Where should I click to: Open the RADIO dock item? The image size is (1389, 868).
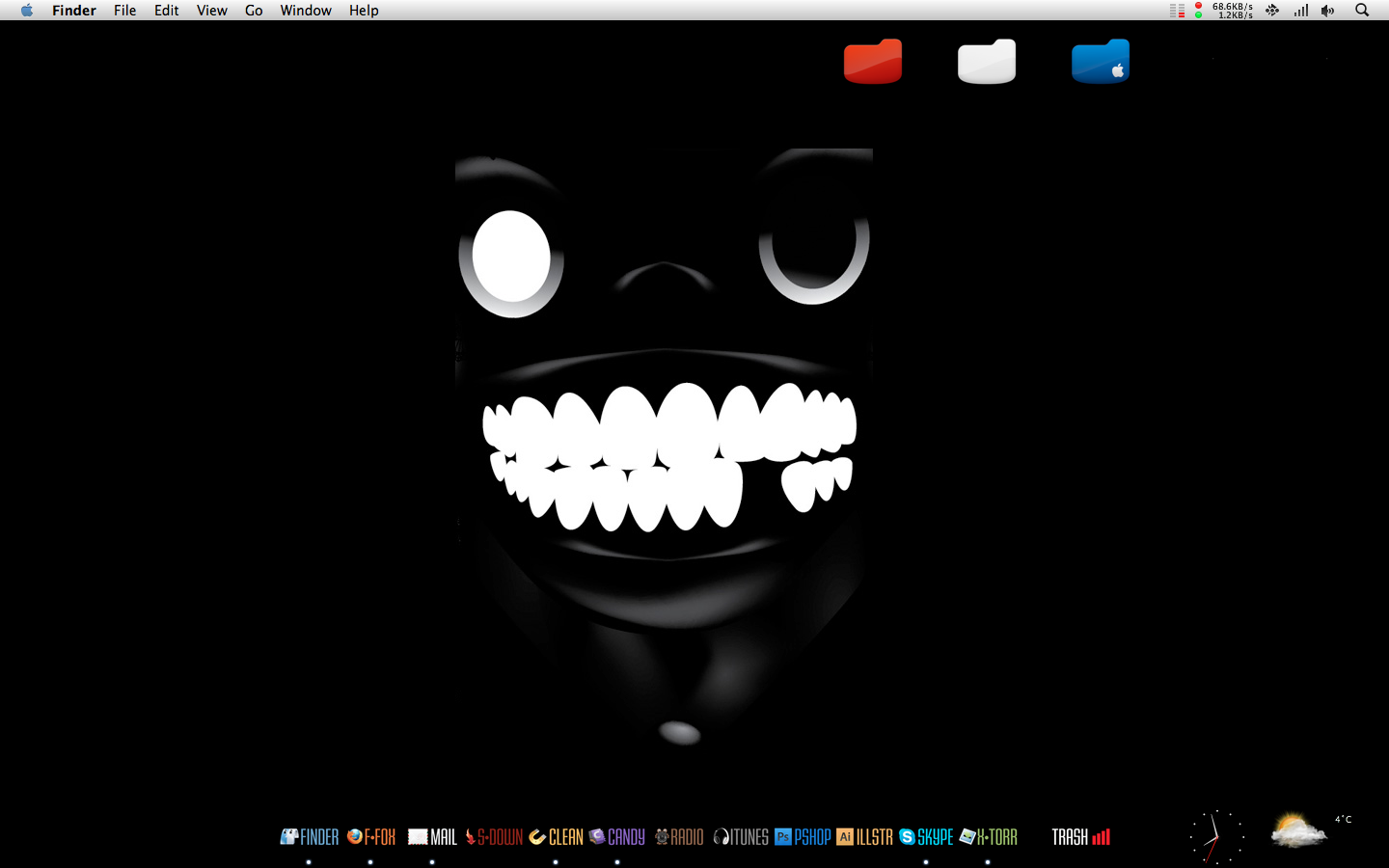(x=679, y=837)
